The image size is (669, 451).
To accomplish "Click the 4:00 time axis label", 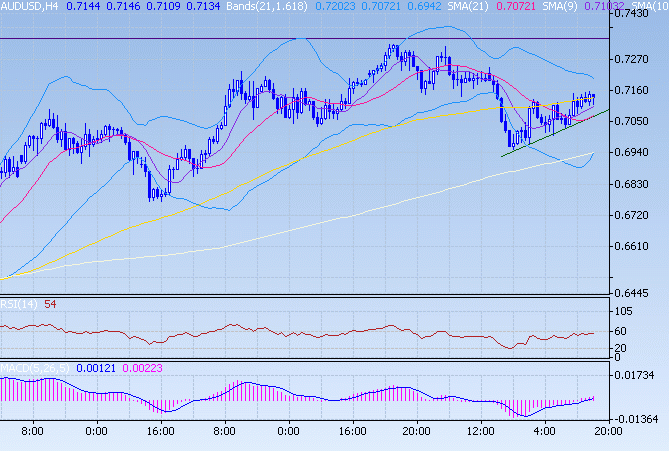I will (546, 431).
